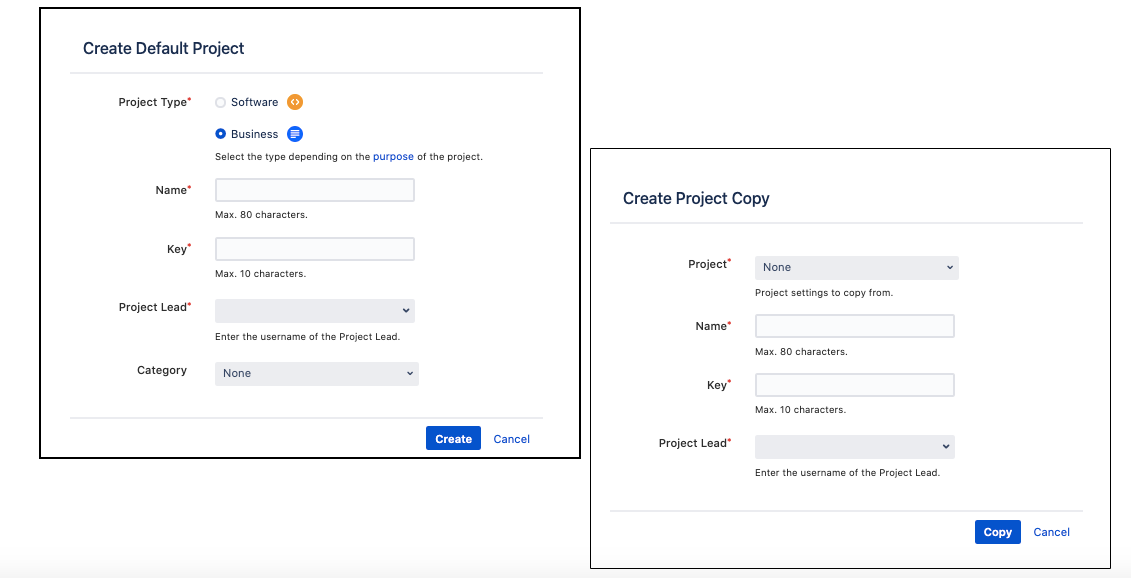Click the chevron arrow of Category dropdown
1131x578 pixels.
(x=409, y=374)
